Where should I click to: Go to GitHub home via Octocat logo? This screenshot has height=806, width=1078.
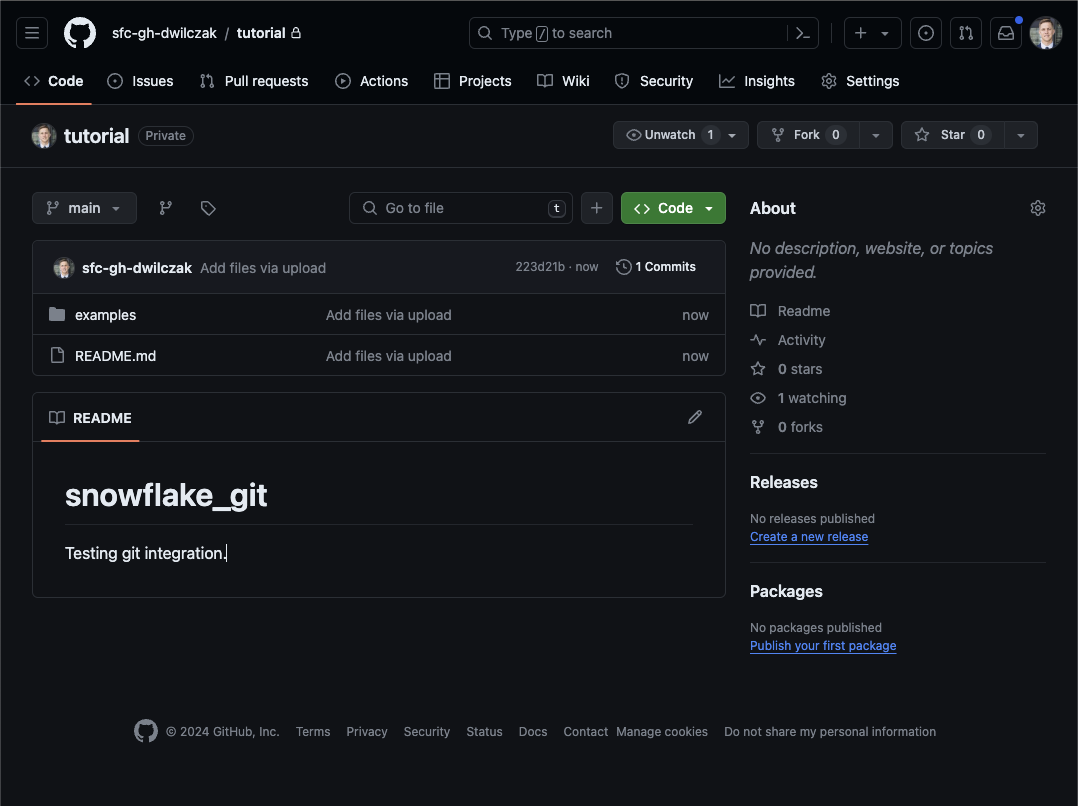click(x=80, y=33)
